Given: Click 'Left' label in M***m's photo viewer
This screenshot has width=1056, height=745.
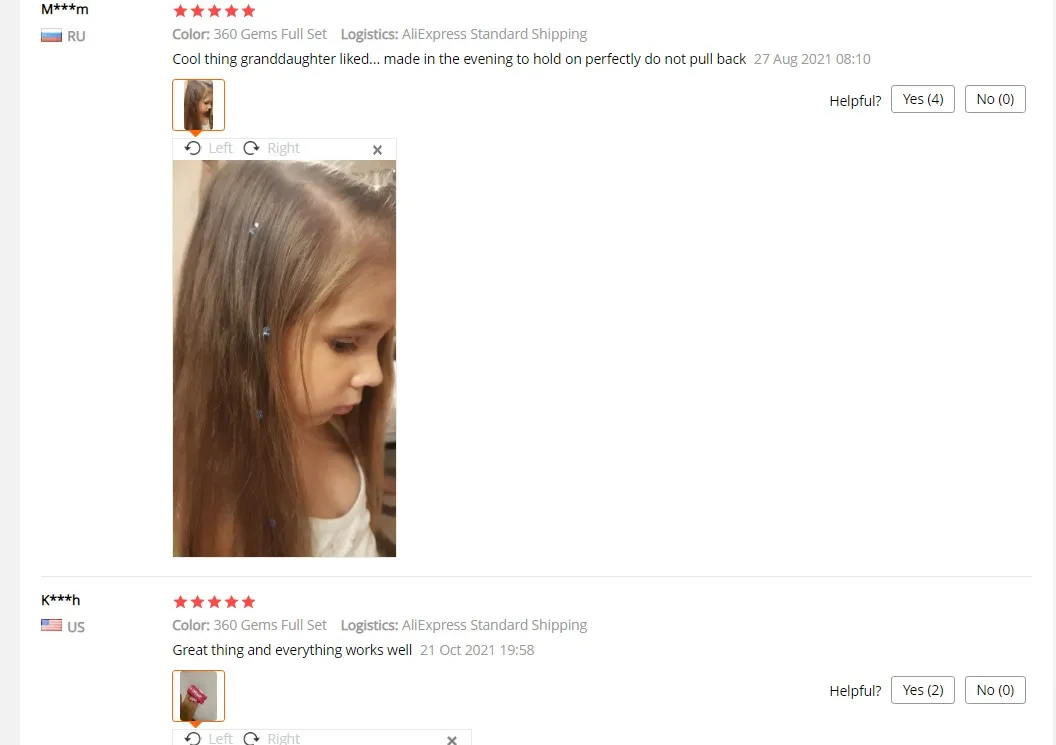Looking at the screenshot, I should pyautogui.click(x=220, y=148).
